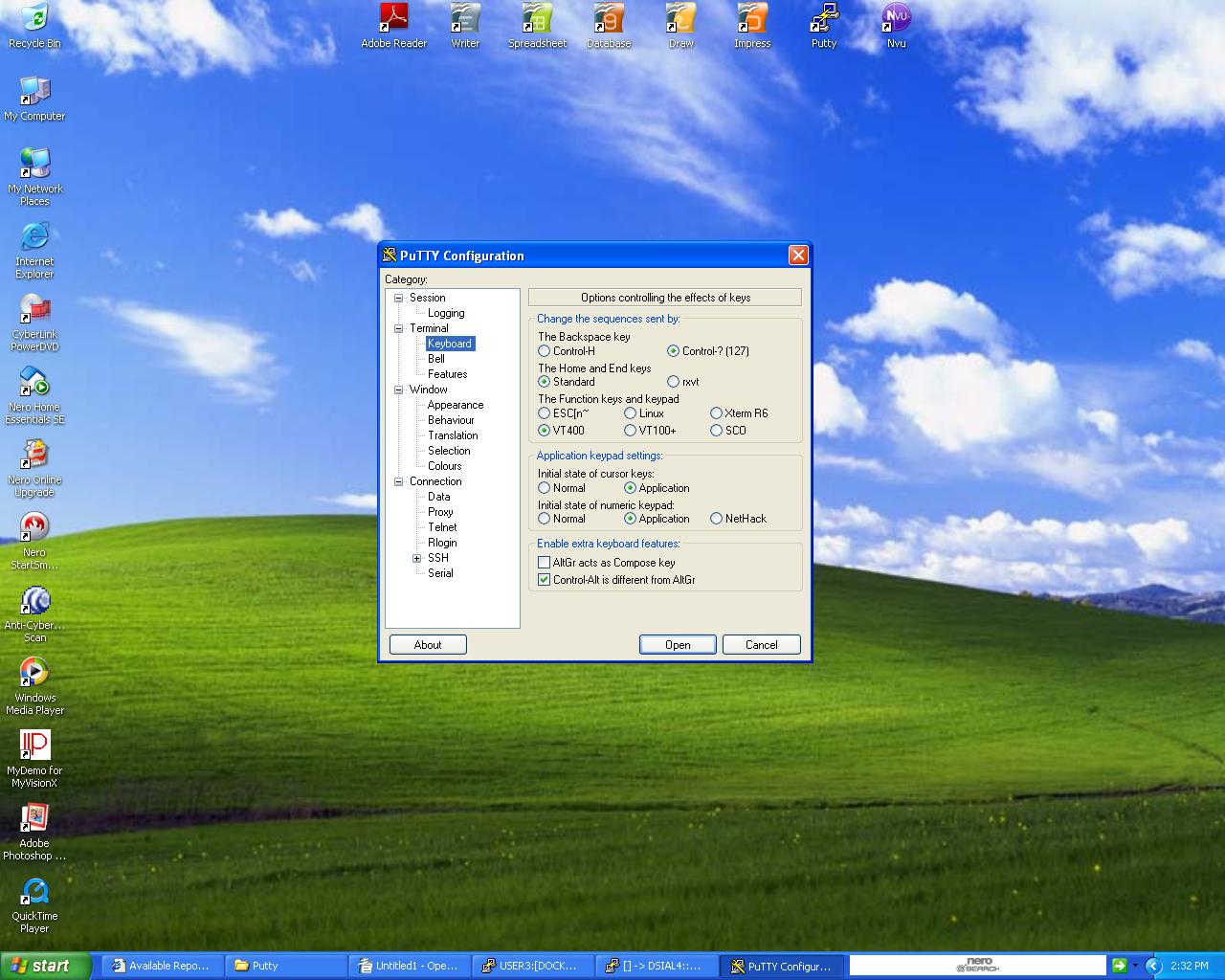
Task: Switch to USER3:[DOCK taskbar window
Action: click(534, 966)
